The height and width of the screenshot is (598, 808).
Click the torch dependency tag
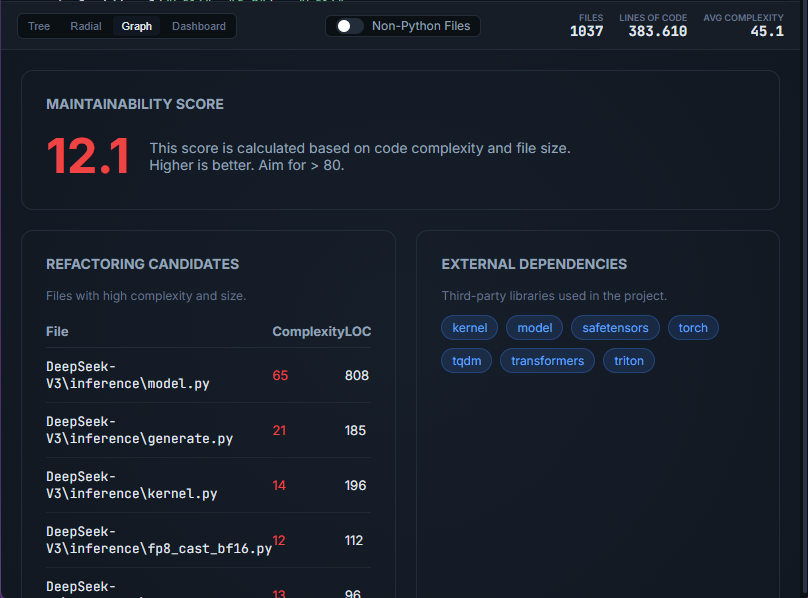693,328
